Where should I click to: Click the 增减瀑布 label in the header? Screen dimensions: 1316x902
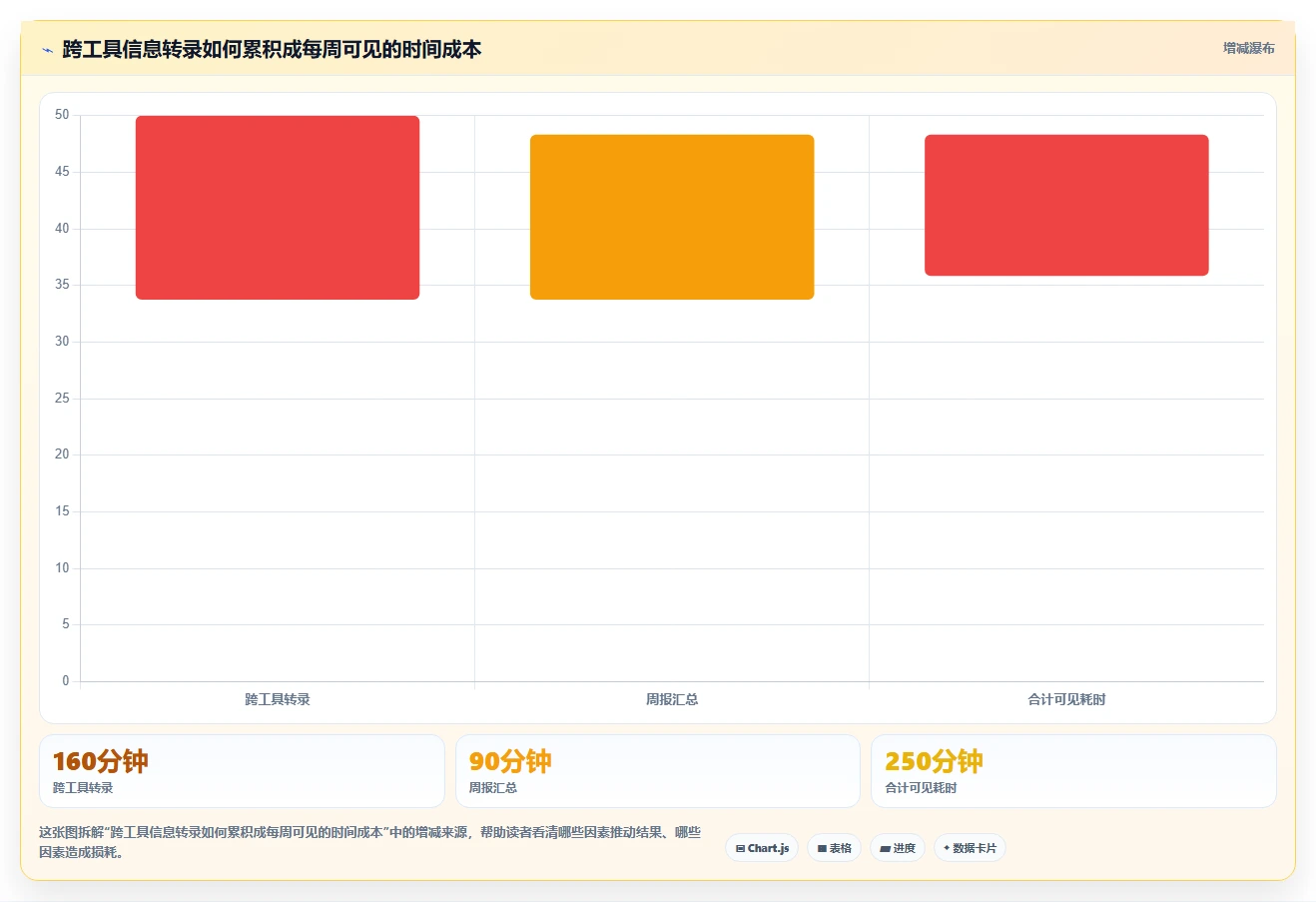tap(1248, 48)
